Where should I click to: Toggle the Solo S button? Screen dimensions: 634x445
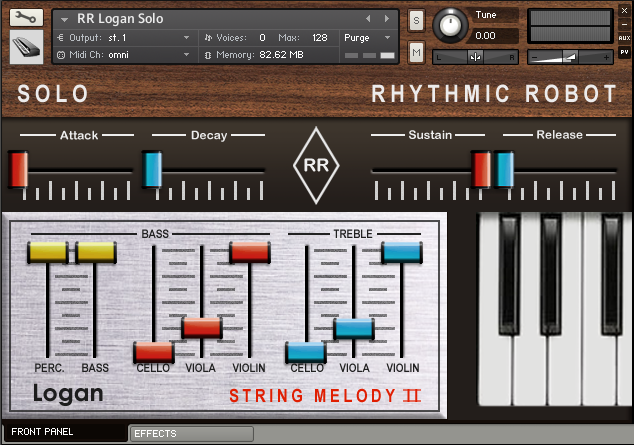(x=416, y=20)
